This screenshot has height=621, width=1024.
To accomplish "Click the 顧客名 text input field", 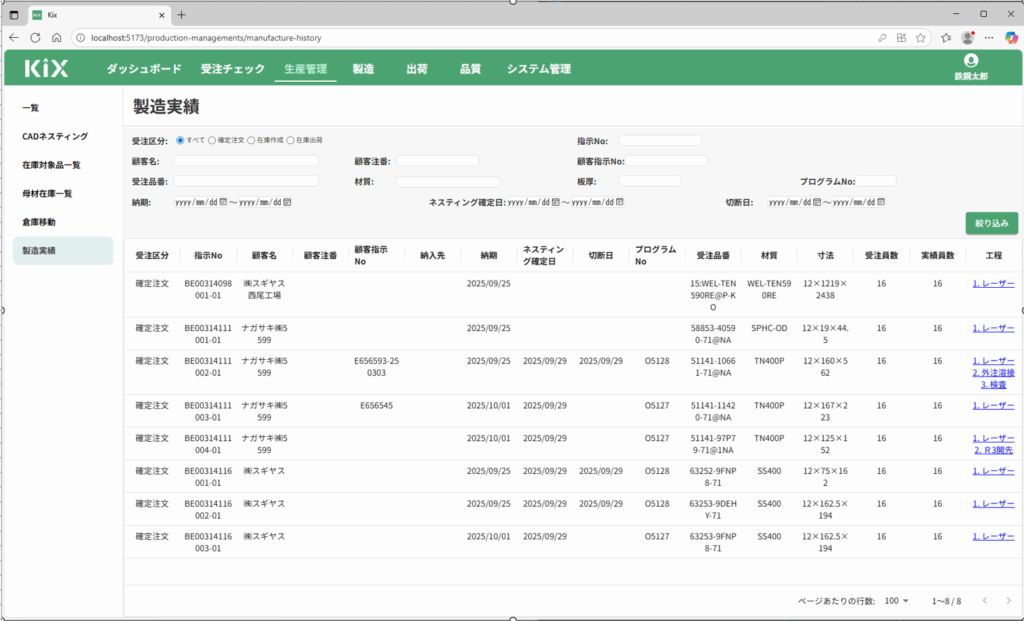I will pyautogui.click(x=246, y=160).
